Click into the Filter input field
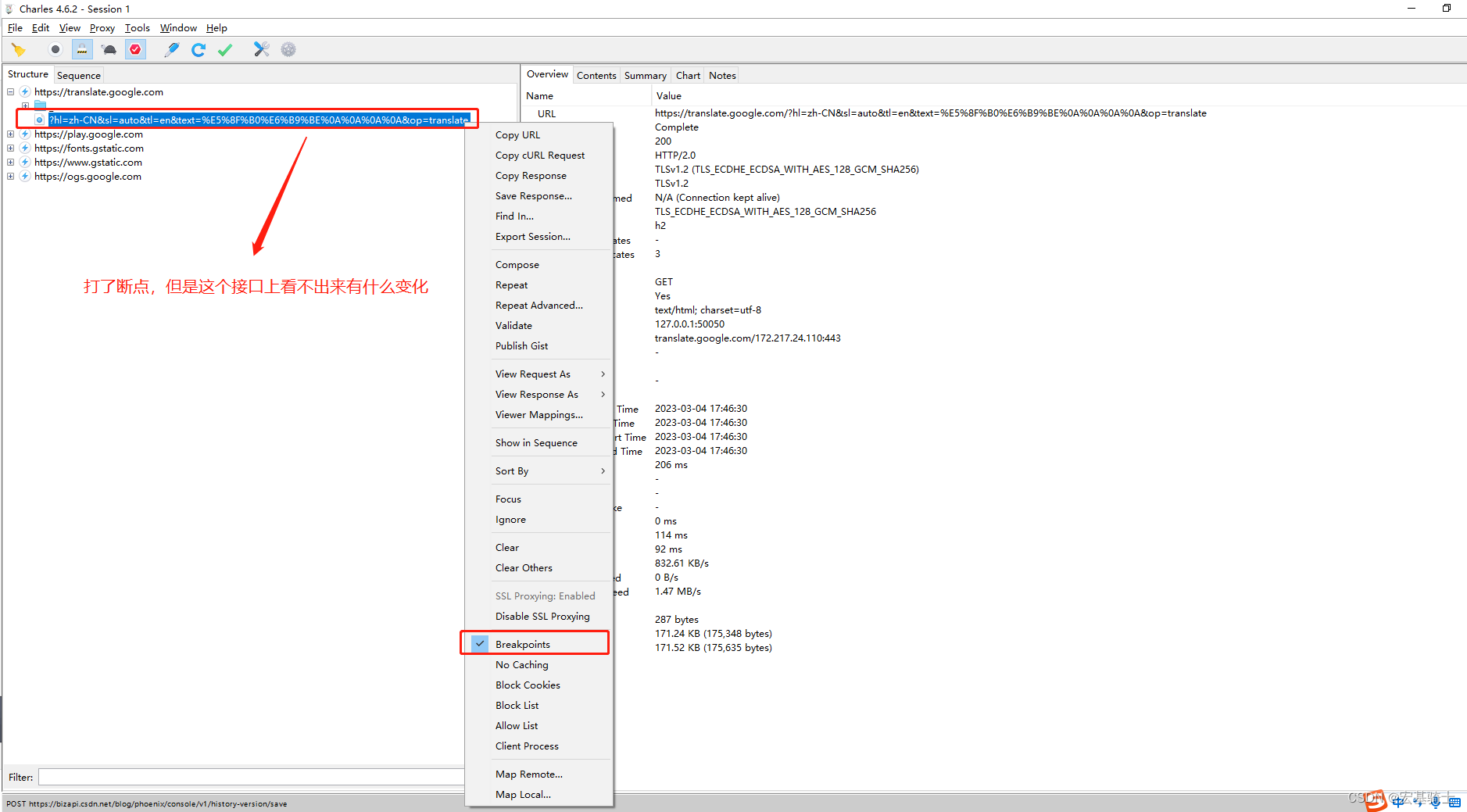 pyautogui.click(x=252, y=778)
